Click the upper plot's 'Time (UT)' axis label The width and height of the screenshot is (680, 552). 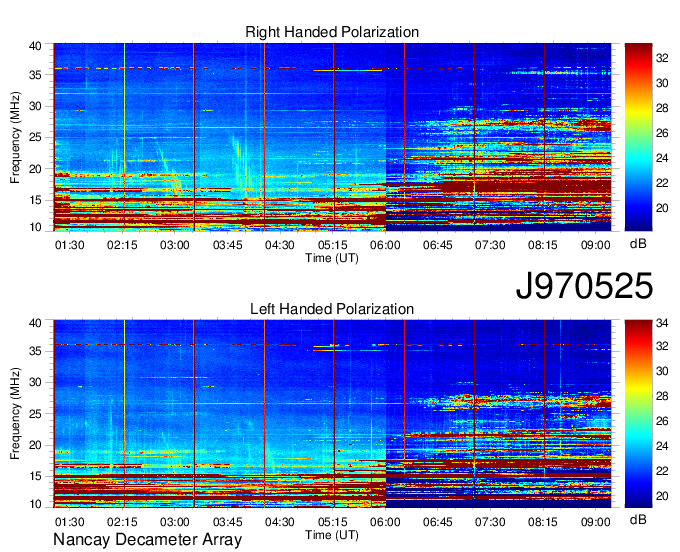tap(332, 258)
